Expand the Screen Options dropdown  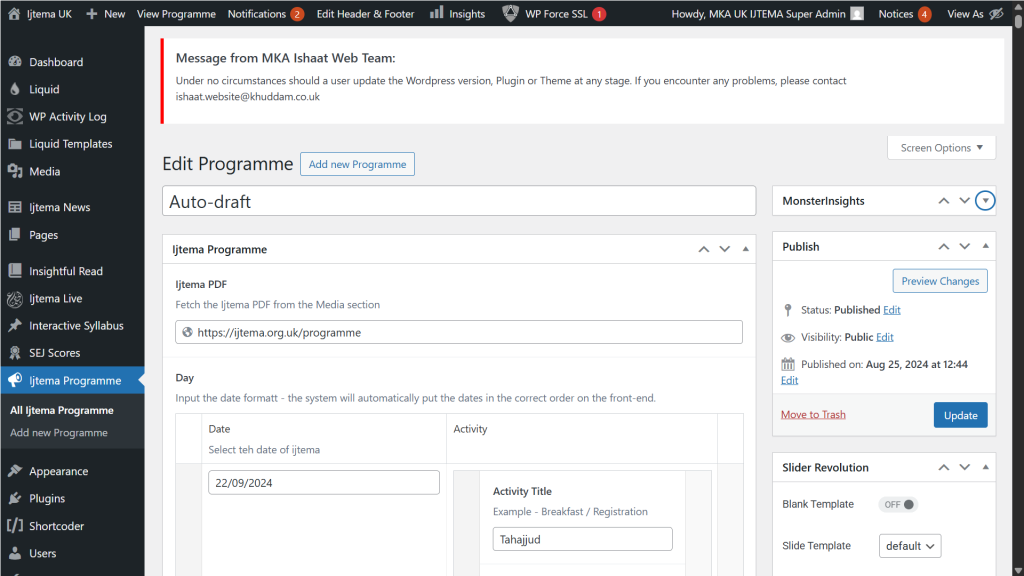tap(941, 148)
